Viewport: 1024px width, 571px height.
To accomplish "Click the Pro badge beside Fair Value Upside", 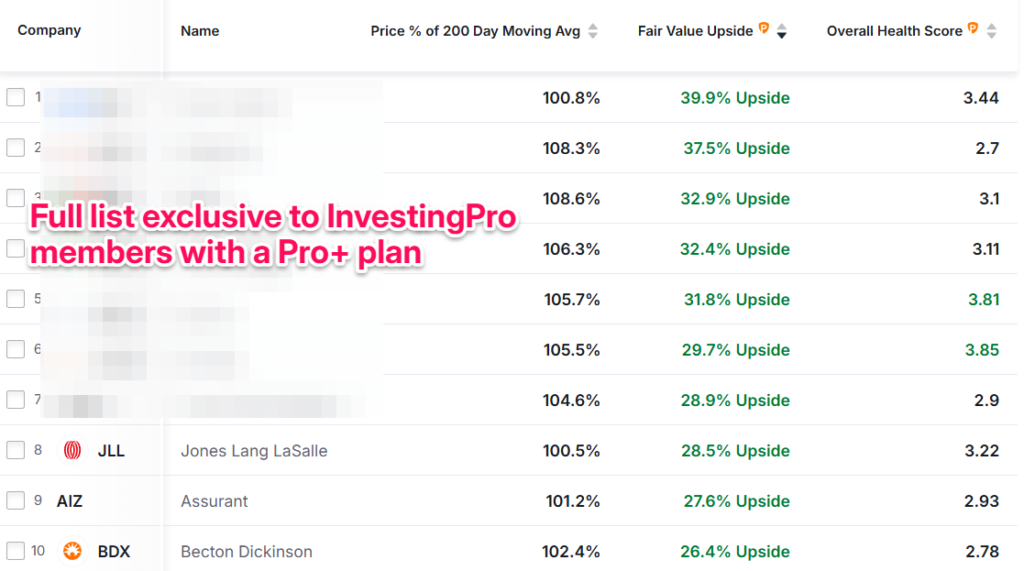I will (x=764, y=28).
